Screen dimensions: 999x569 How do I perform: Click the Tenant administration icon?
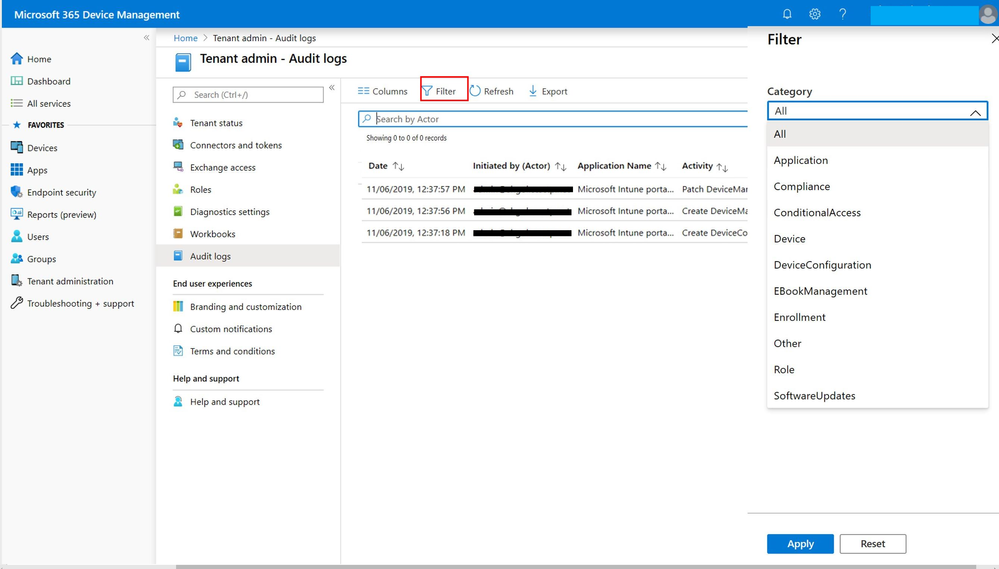(x=17, y=281)
